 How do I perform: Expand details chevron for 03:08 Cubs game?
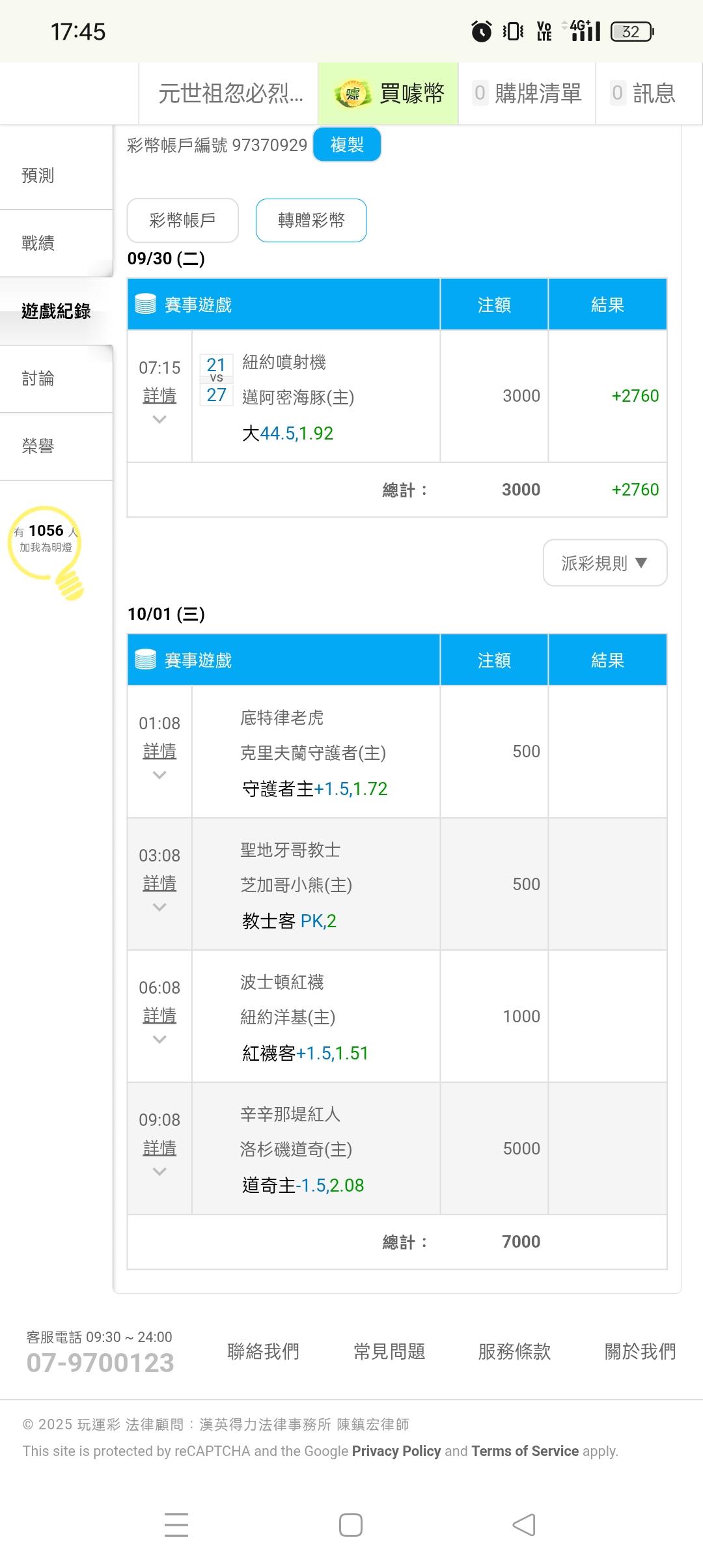pyautogui.click(x=159, y=908)
